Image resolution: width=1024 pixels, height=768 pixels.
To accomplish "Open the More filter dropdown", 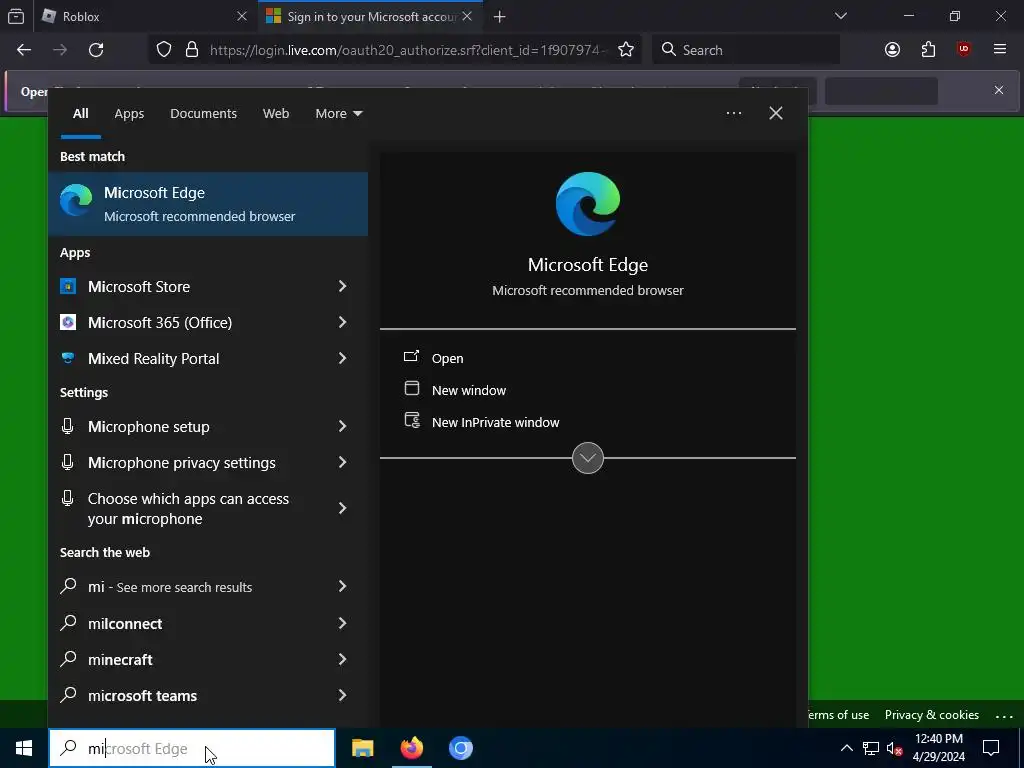I will [338, 114].
